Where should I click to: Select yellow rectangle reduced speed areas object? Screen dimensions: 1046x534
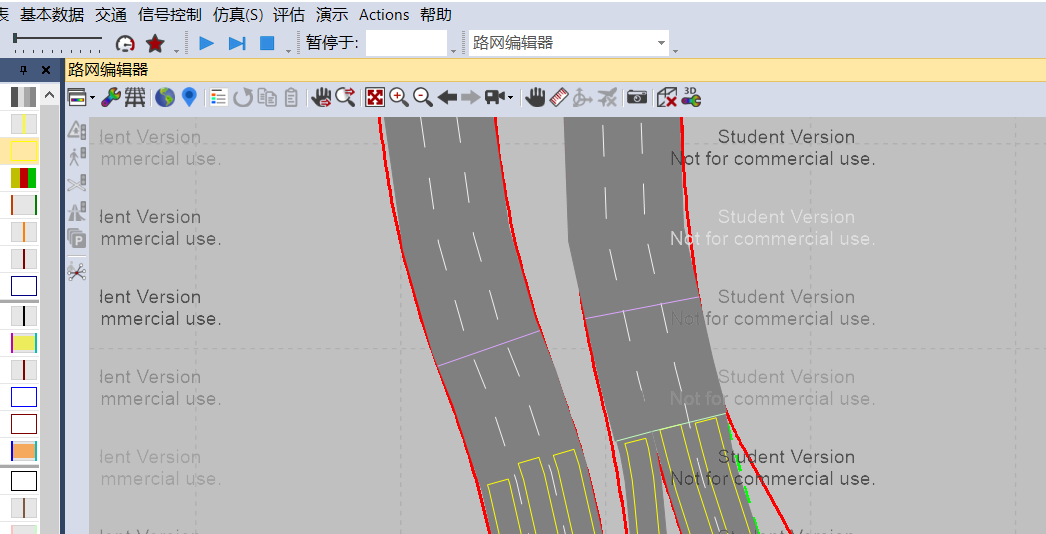click(x=23, y=151)
